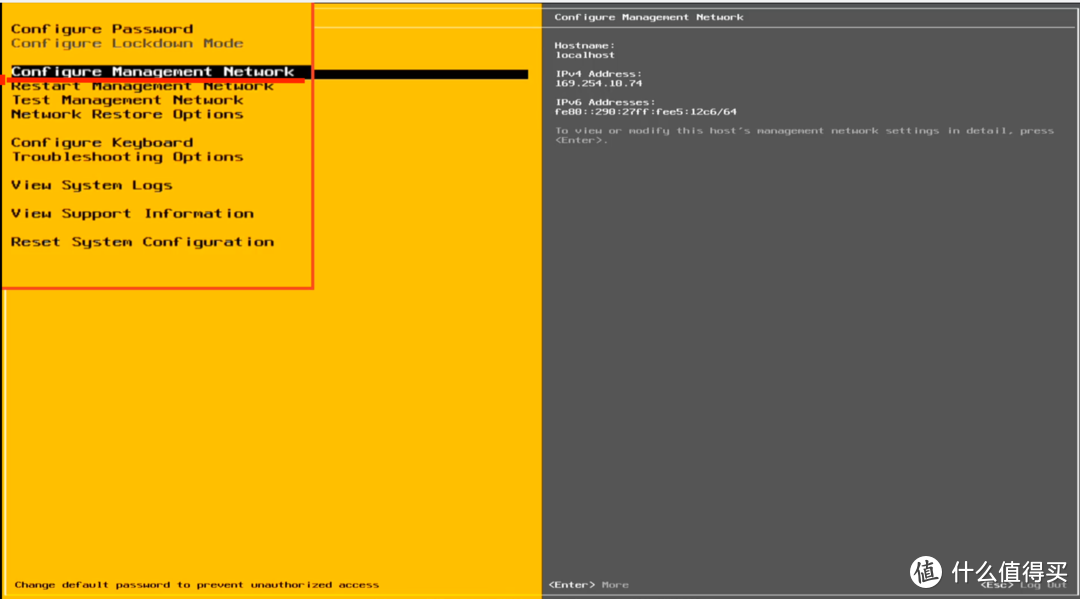Select View System Logs
Image resolution: width=1080 pixels, height=599 pixels.
click(x=92, y=185)
